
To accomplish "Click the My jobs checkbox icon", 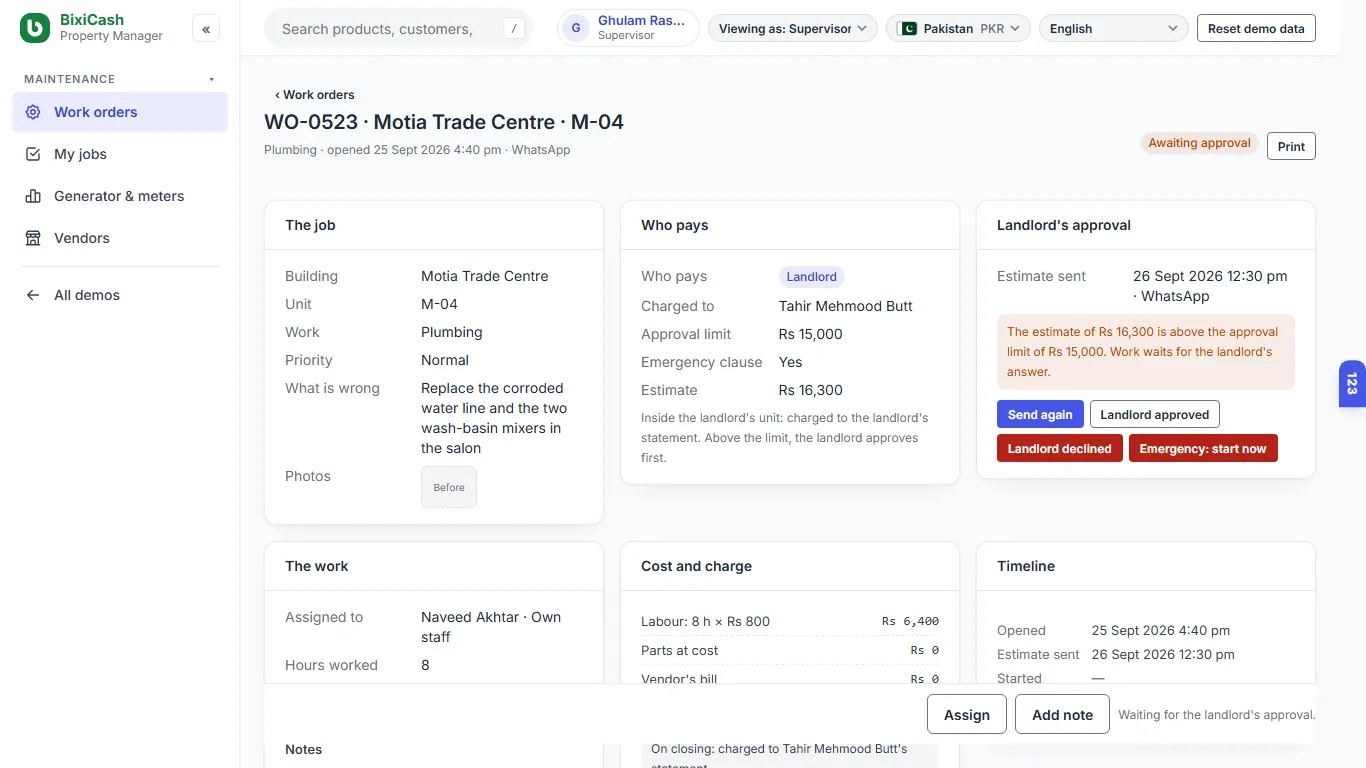I will click(x=33, y=154).
